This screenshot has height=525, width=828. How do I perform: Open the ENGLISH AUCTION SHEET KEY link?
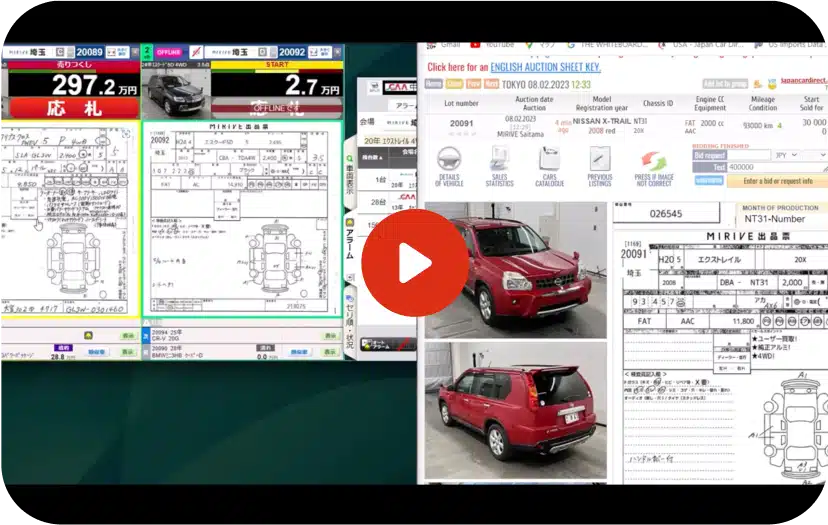[x=546, y=67]
